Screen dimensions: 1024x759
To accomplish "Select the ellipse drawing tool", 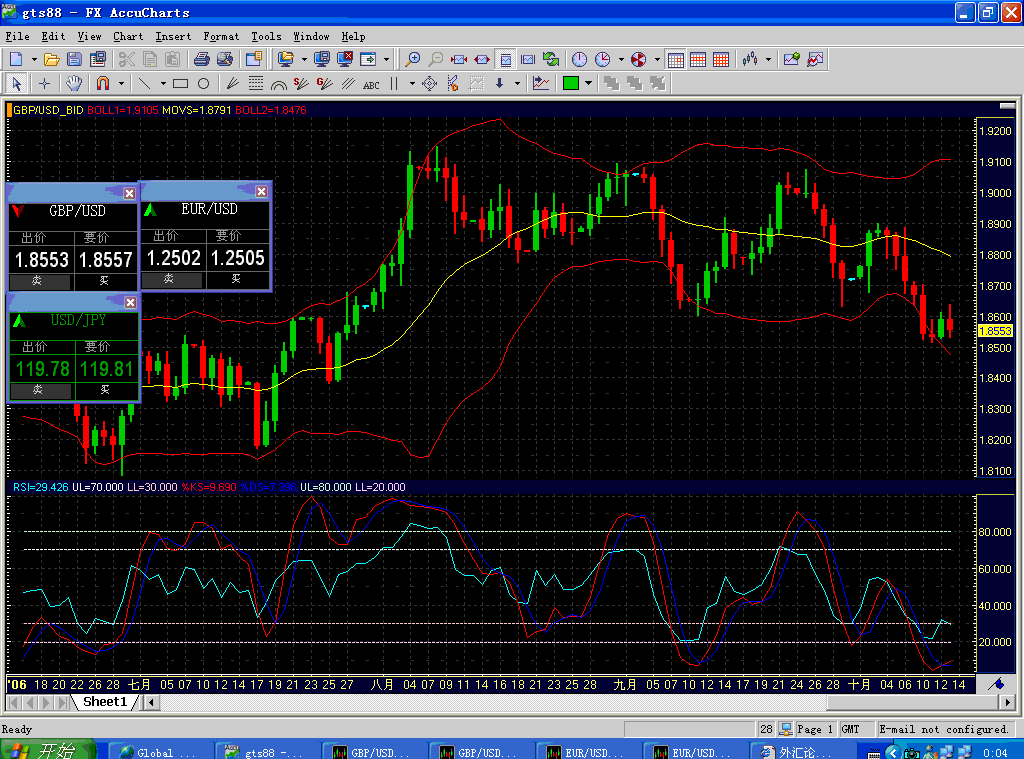I will pos(203,83).
